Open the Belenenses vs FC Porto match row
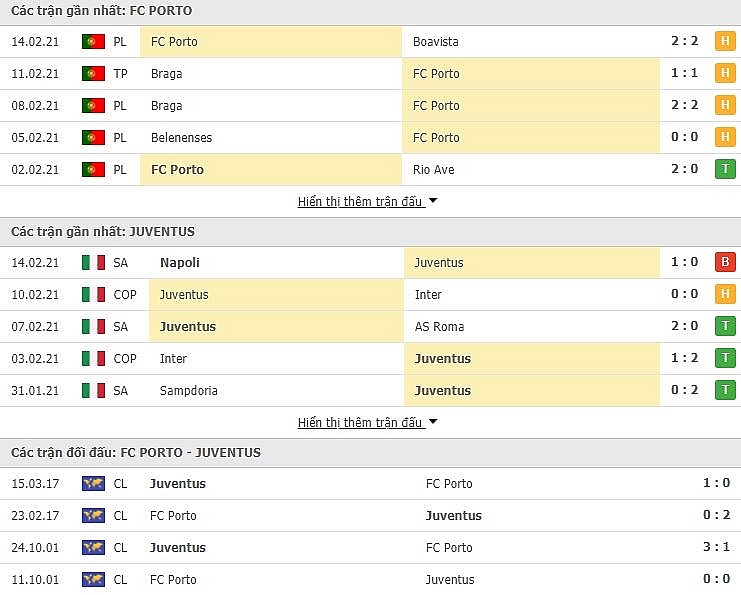The width and height of the screenshot is (741, 595). pyautogui.click(x=370, y=138)
